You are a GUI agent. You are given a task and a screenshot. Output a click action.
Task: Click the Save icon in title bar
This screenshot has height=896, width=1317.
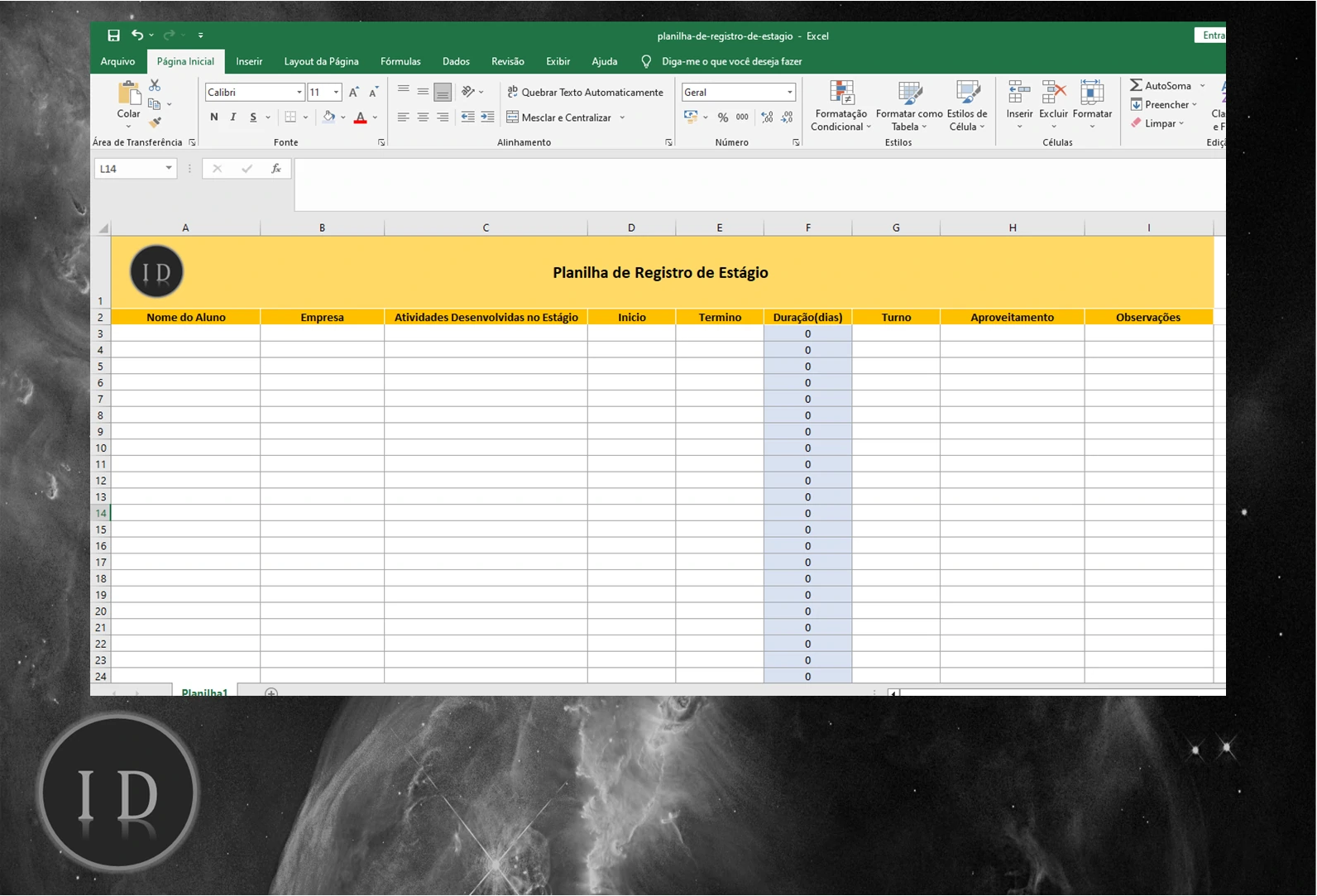[x=113, y=36]
